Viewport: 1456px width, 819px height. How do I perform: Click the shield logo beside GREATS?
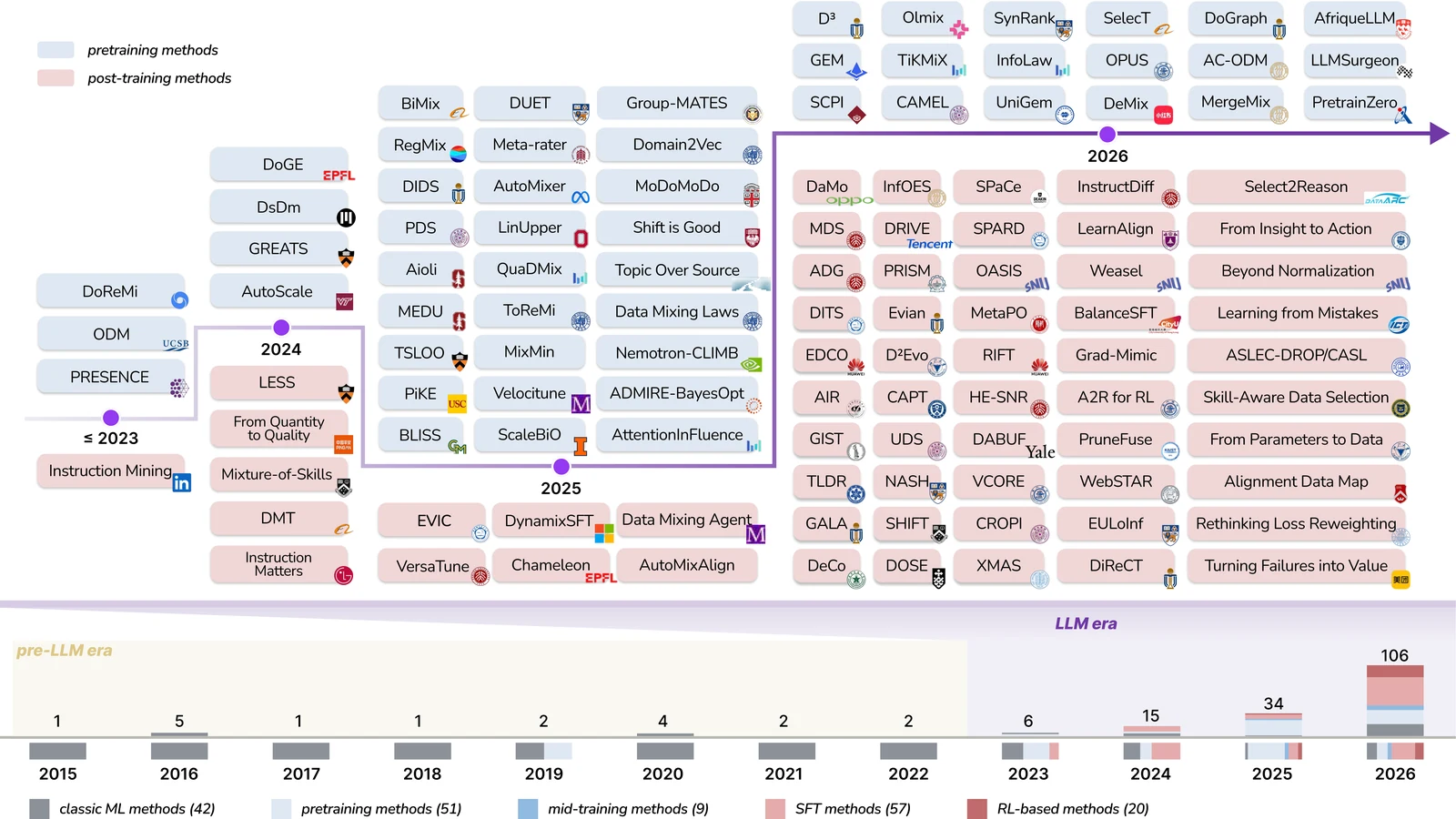(x=346, y=258)
